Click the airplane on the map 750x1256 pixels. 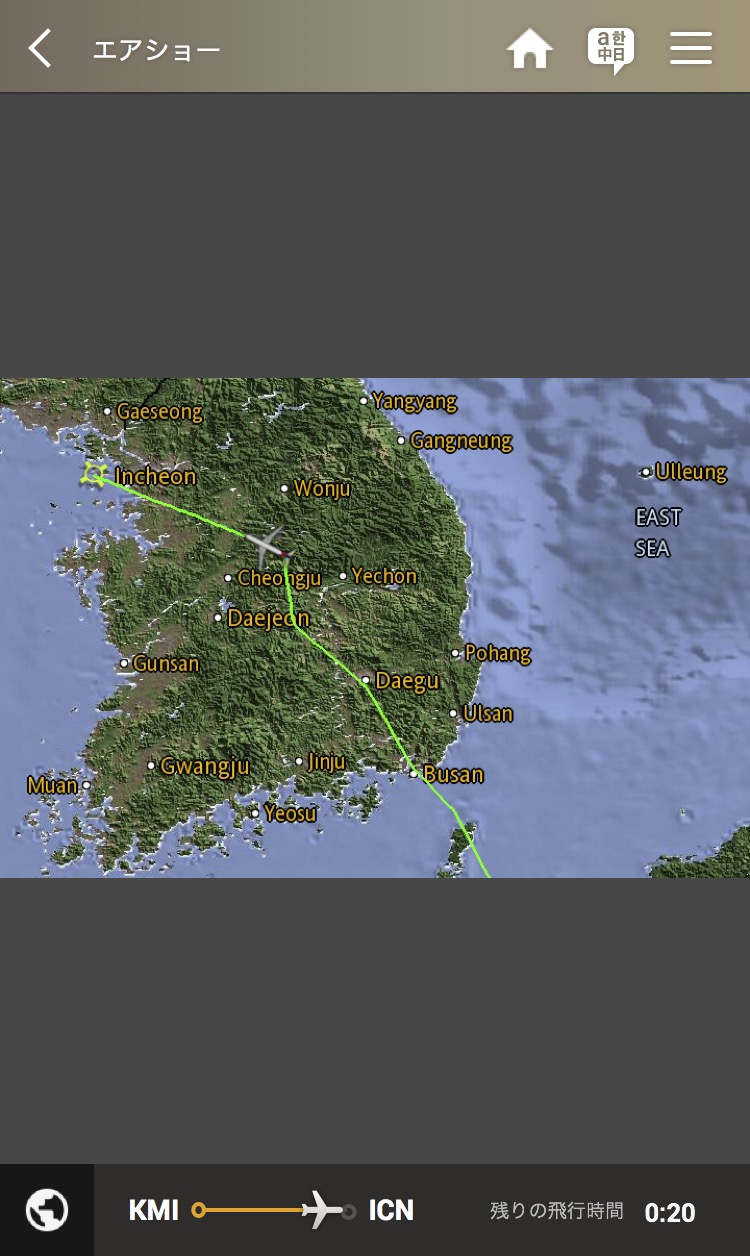coord(268,546)
